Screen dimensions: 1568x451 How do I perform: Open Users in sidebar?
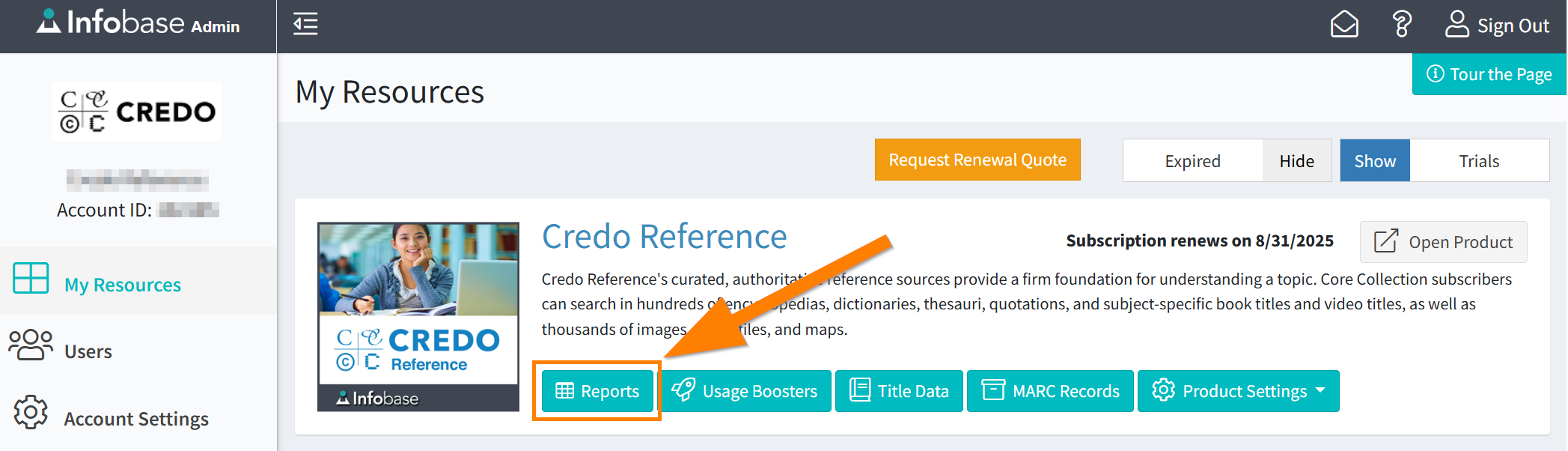(138, 348)
